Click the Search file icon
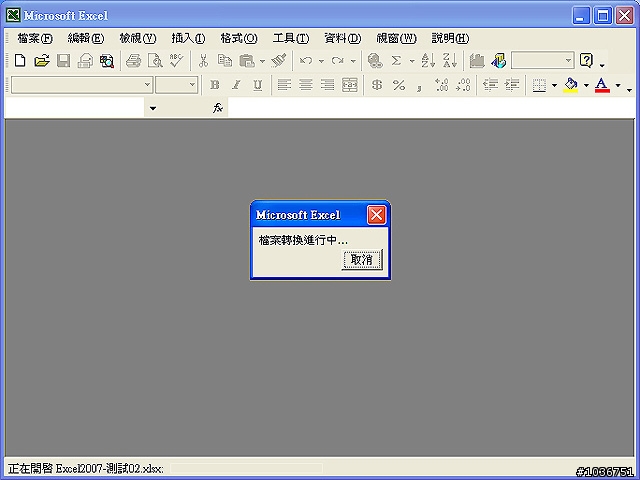The image size is (640, 480). [107, 61]
